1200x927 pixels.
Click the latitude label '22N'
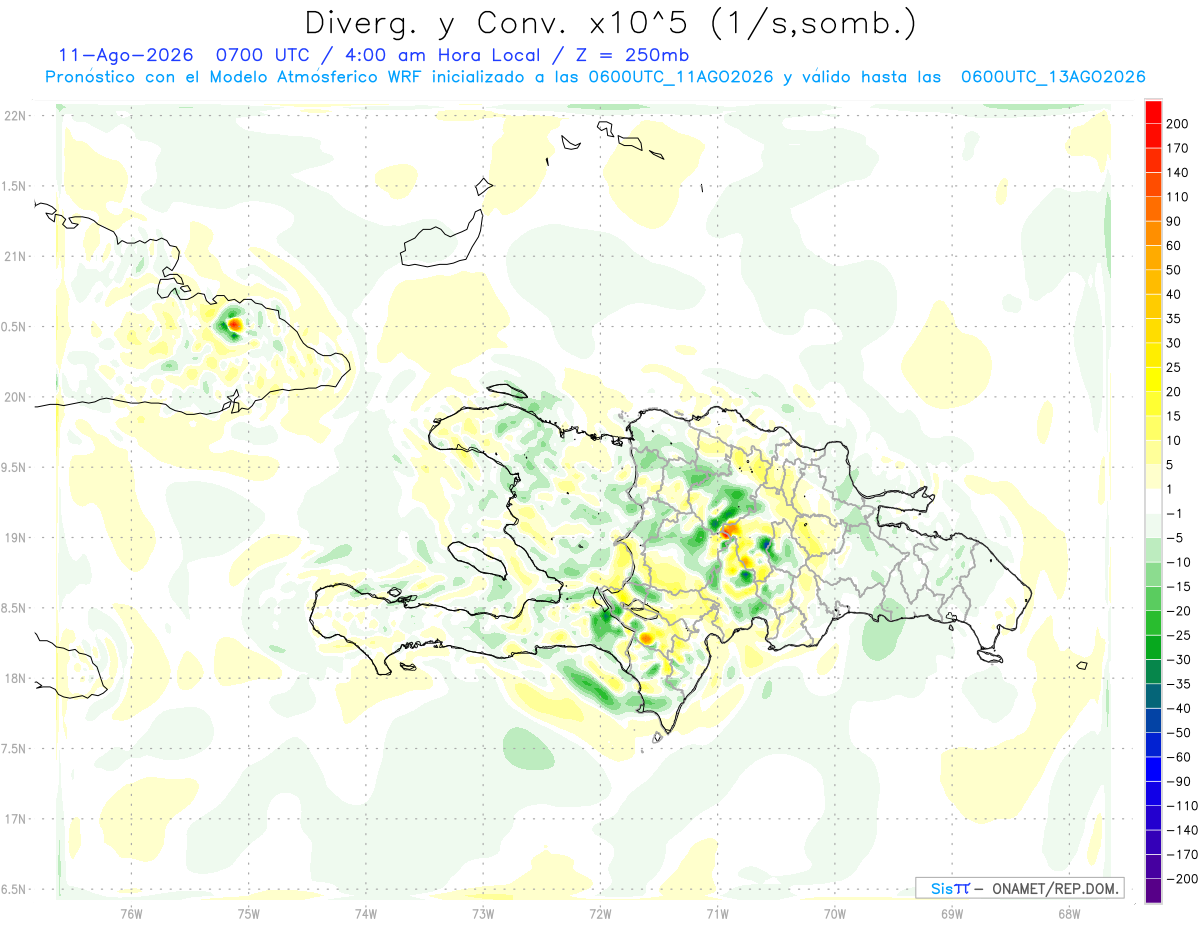tap(15, 115)
